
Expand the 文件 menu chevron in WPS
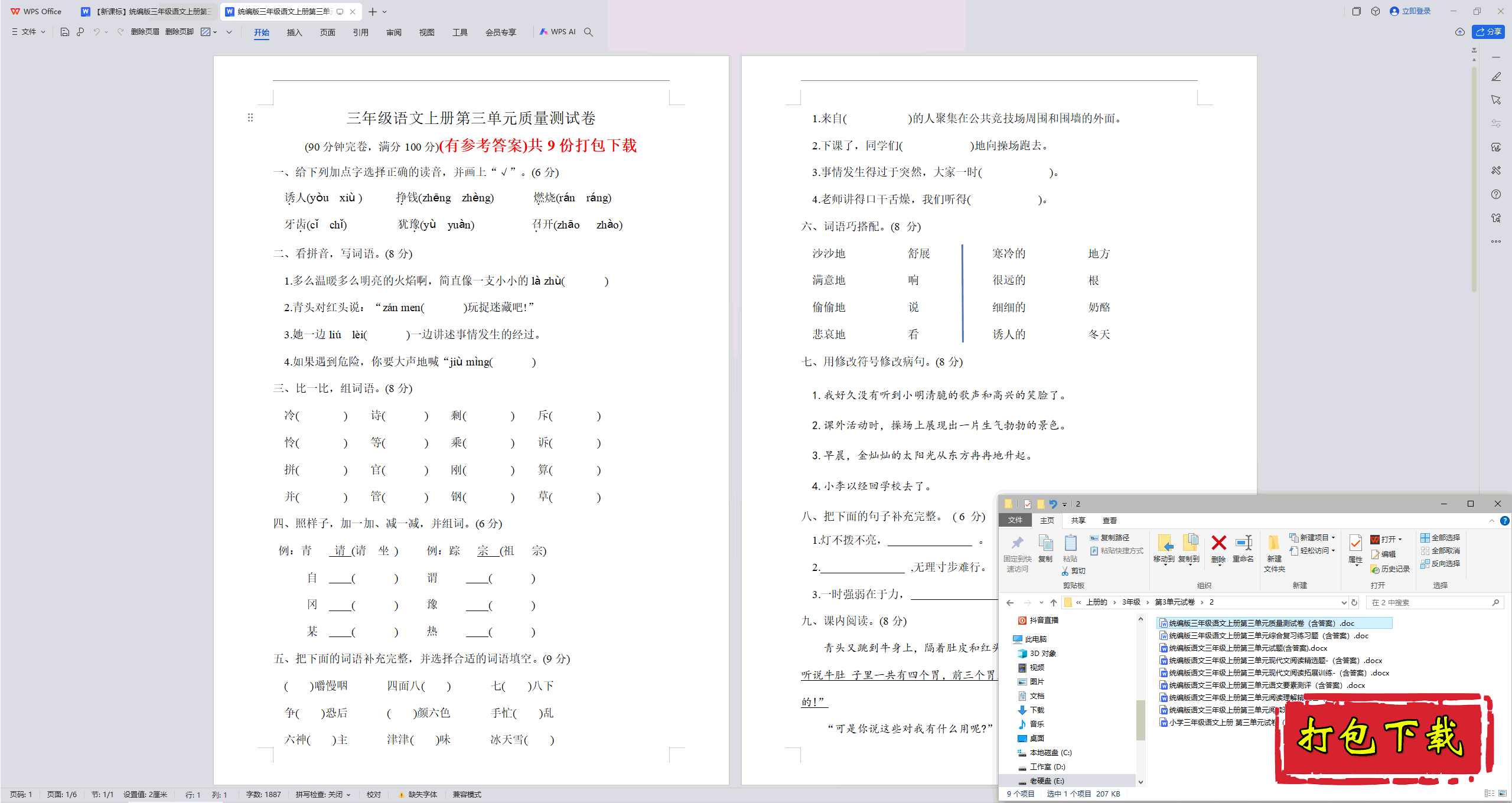coord(43,32)
